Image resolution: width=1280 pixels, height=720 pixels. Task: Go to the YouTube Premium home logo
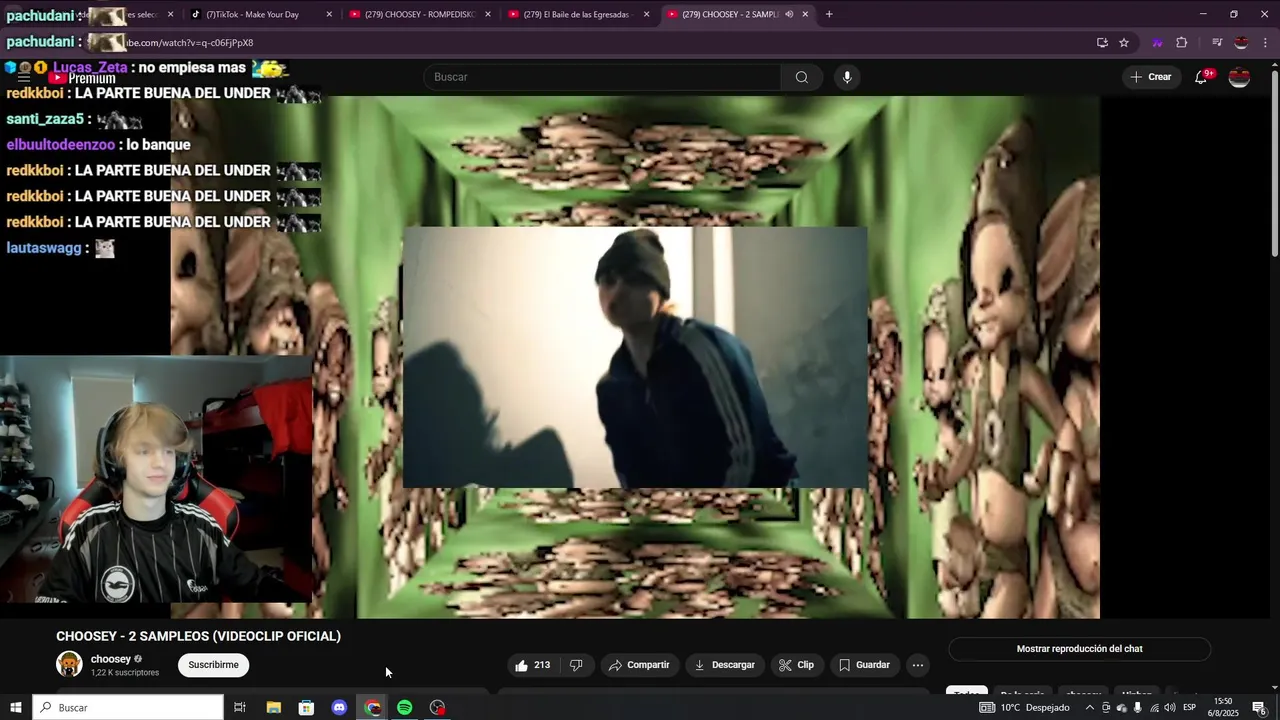tap(84, 78)
